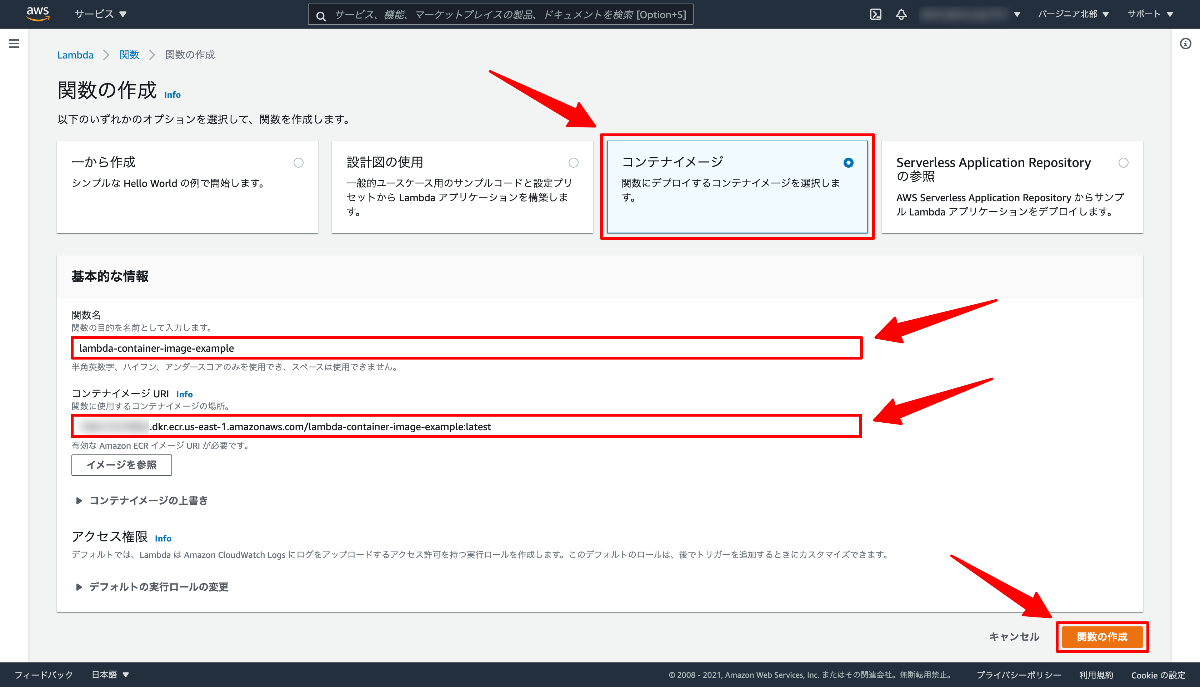Click the 一から作成 card title
The width and height of the screenshot is (1200, 687).
click(103, 161)
